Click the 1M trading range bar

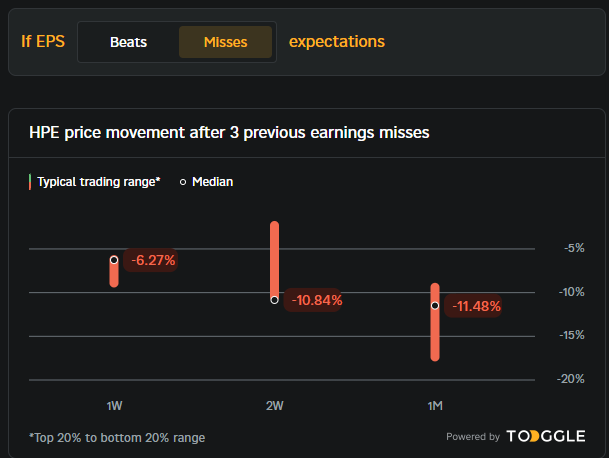435,322
